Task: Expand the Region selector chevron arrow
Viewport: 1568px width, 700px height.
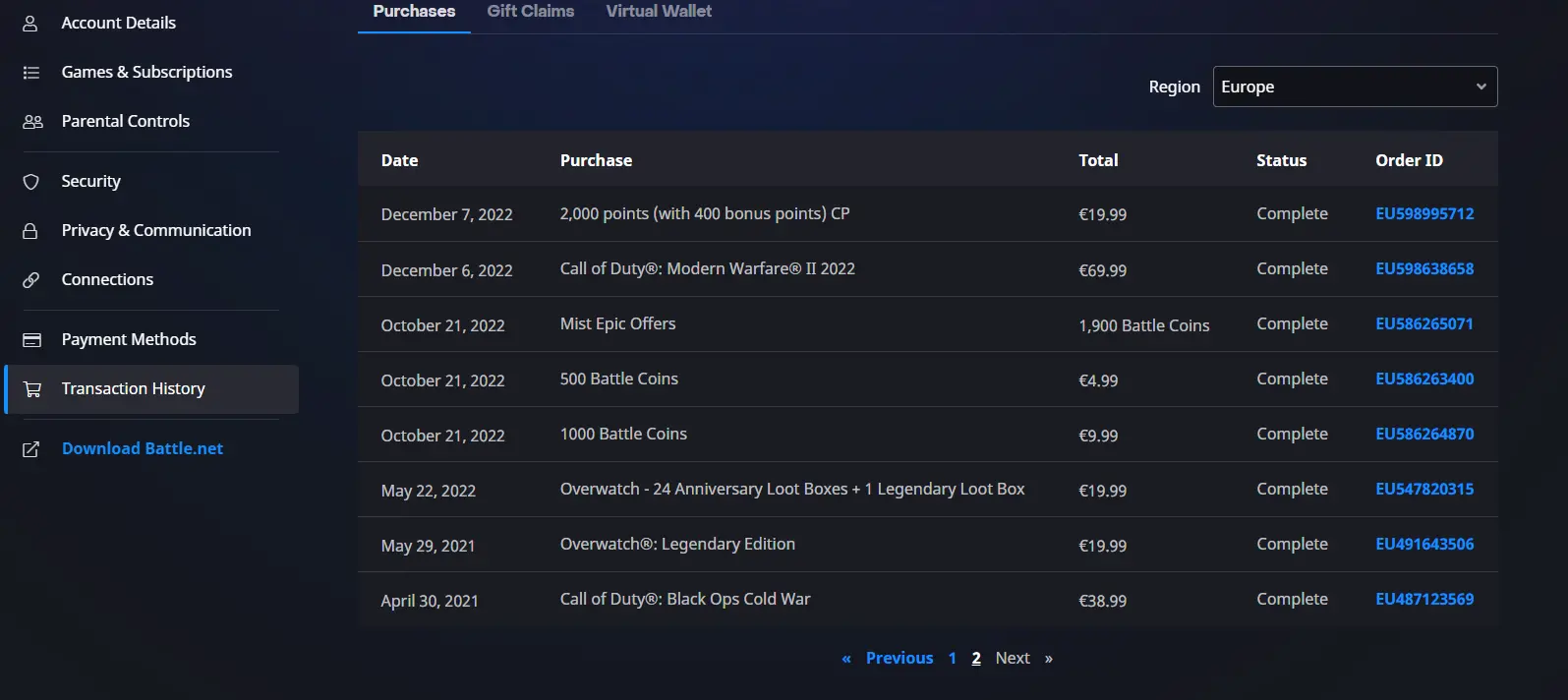Action: pyautogui.click(x=1481, y=87)
